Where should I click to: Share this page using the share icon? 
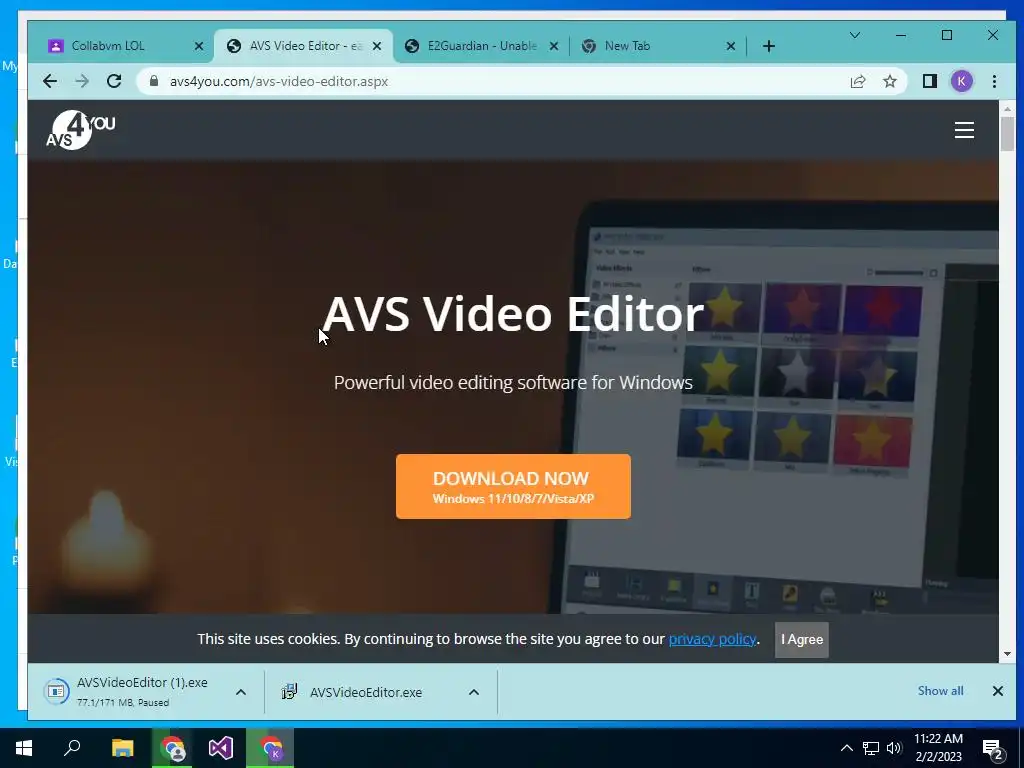[857, 81]
